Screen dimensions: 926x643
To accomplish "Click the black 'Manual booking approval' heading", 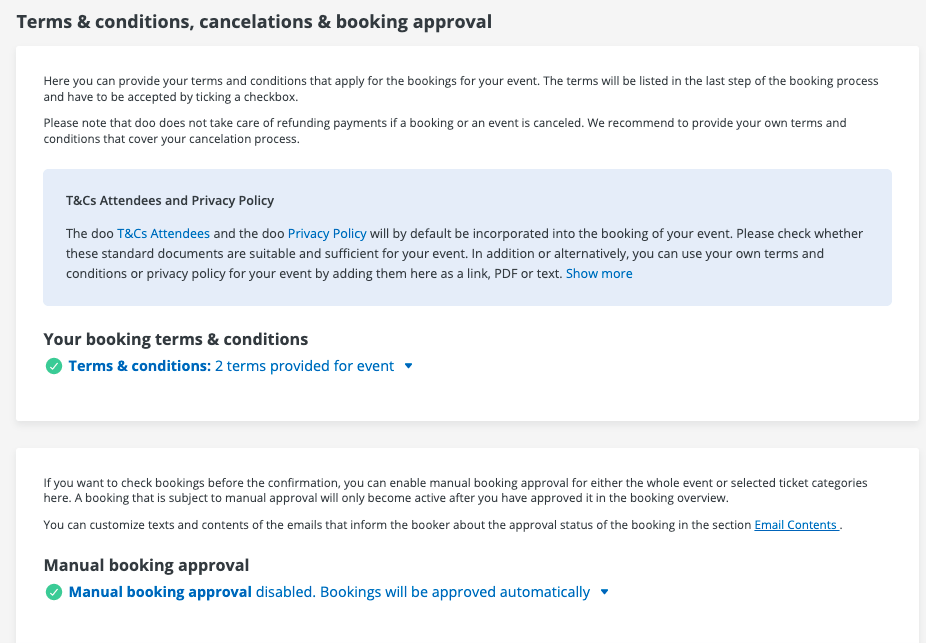I will [146, 565].
